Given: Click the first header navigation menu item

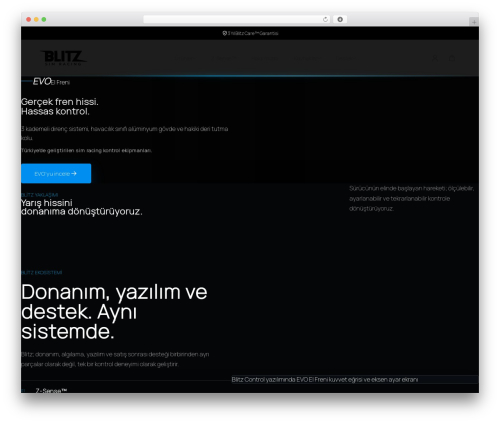Looking at the screenshot, I should pyautogui.click(x=184, y=58).
